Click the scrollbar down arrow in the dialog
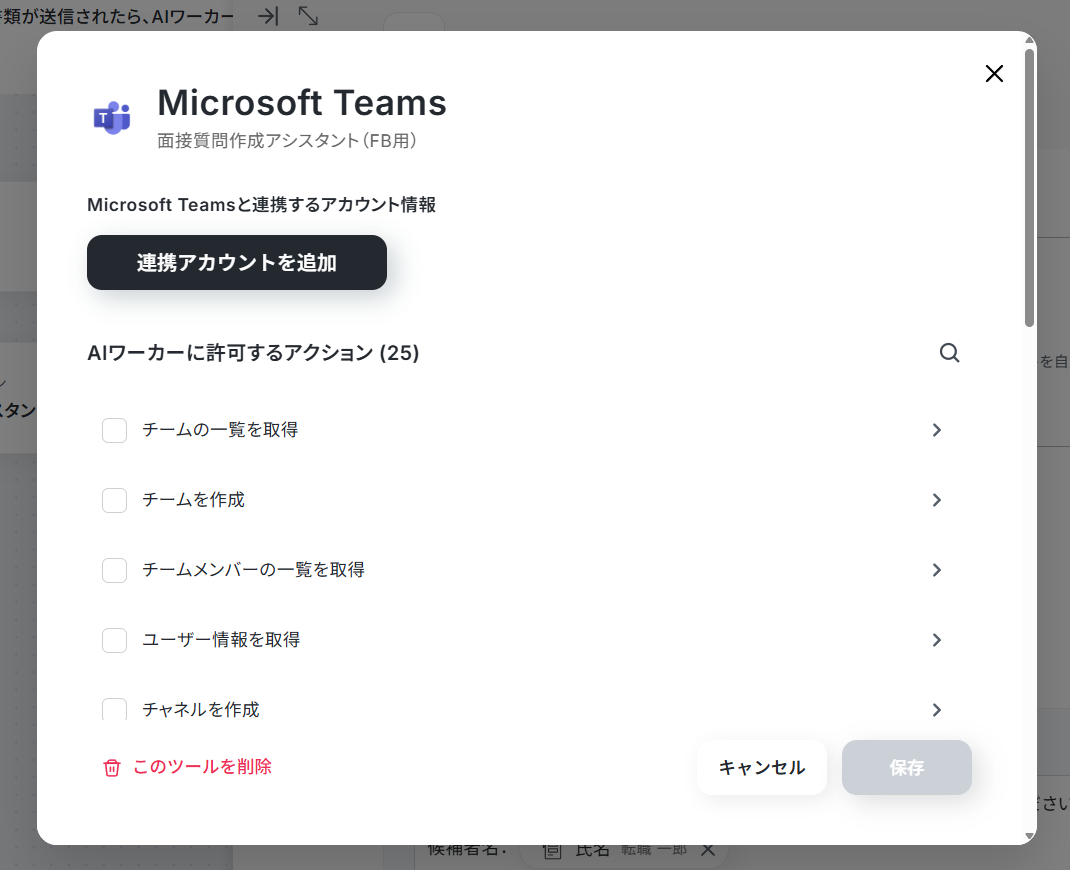The image size is (1070, 870). [1030, 837]
